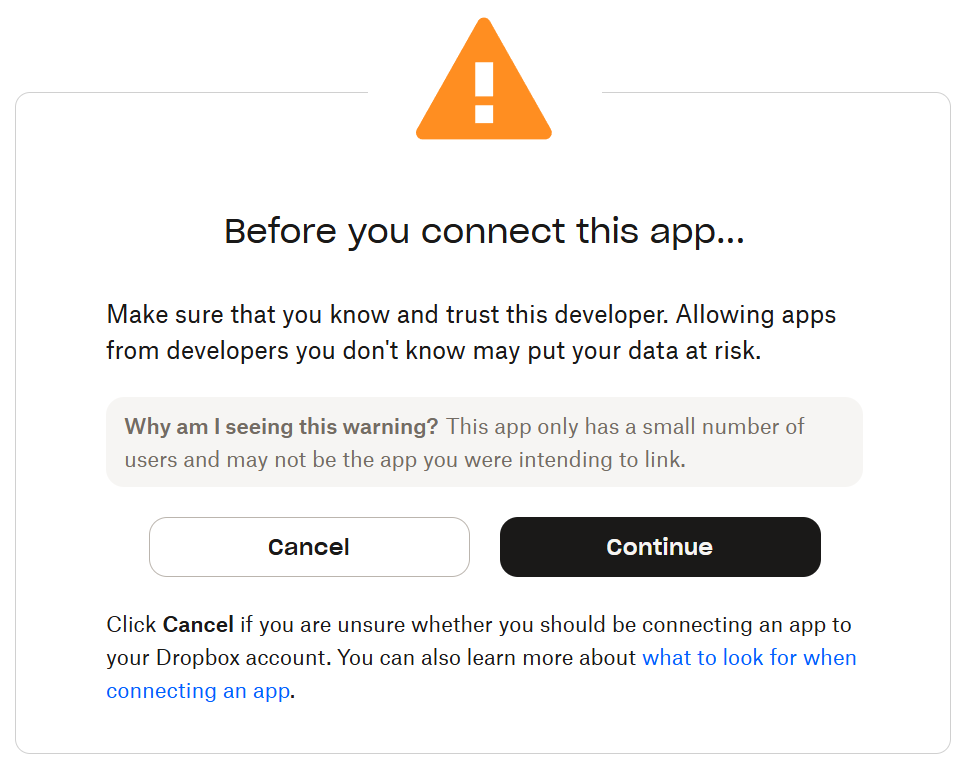Viewport: 966px width, 781px height.
Task: Click the 'Allowing apps' phrase in warning paragraph
Action: tap(756, 315)
